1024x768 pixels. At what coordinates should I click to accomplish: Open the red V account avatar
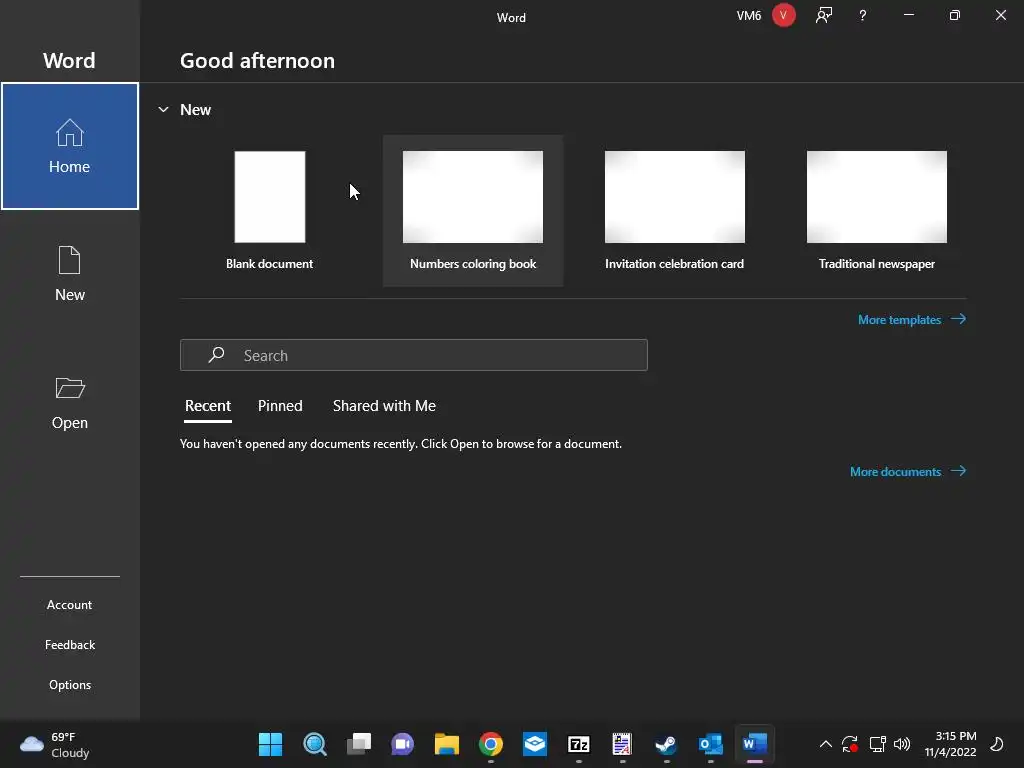784,15
